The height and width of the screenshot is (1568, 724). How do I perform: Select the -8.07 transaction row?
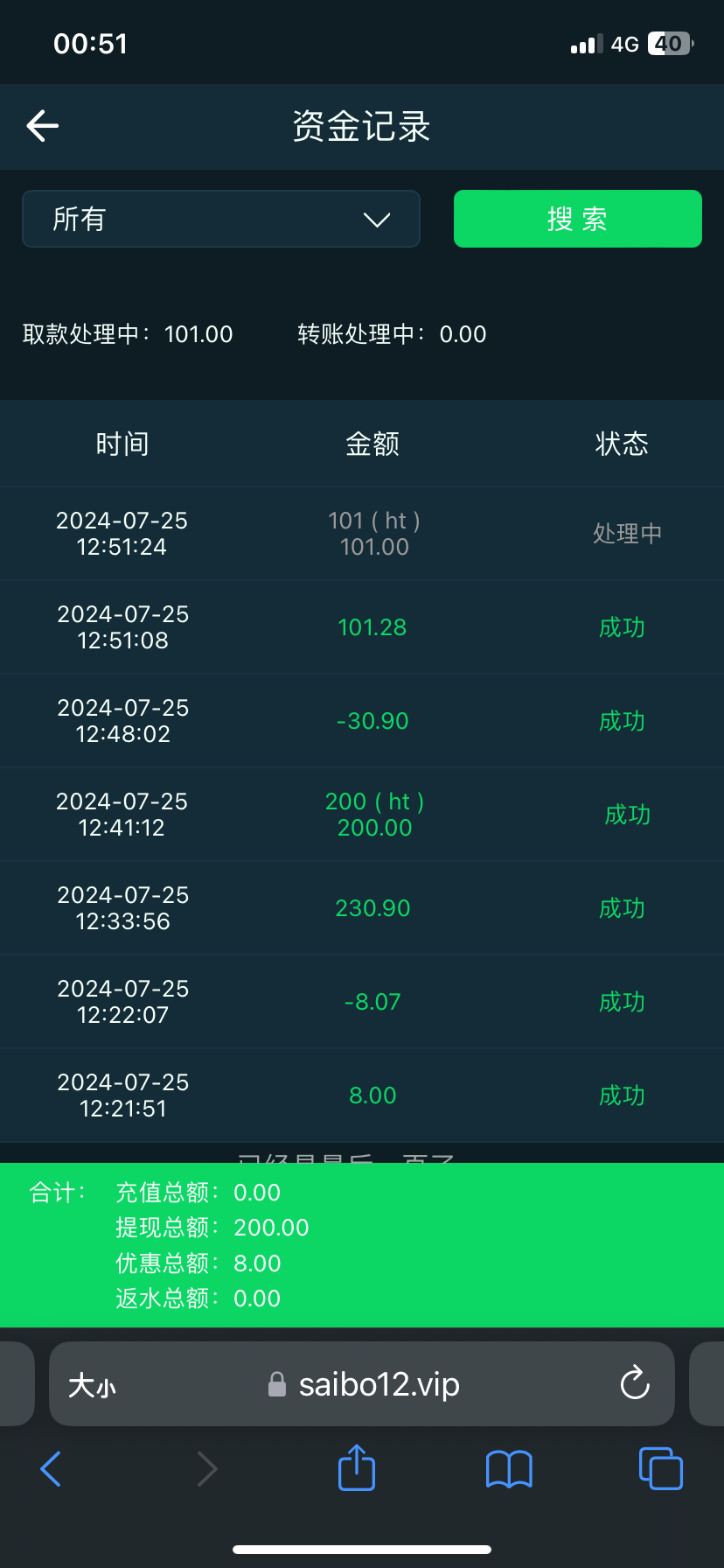coord(362,1002)
